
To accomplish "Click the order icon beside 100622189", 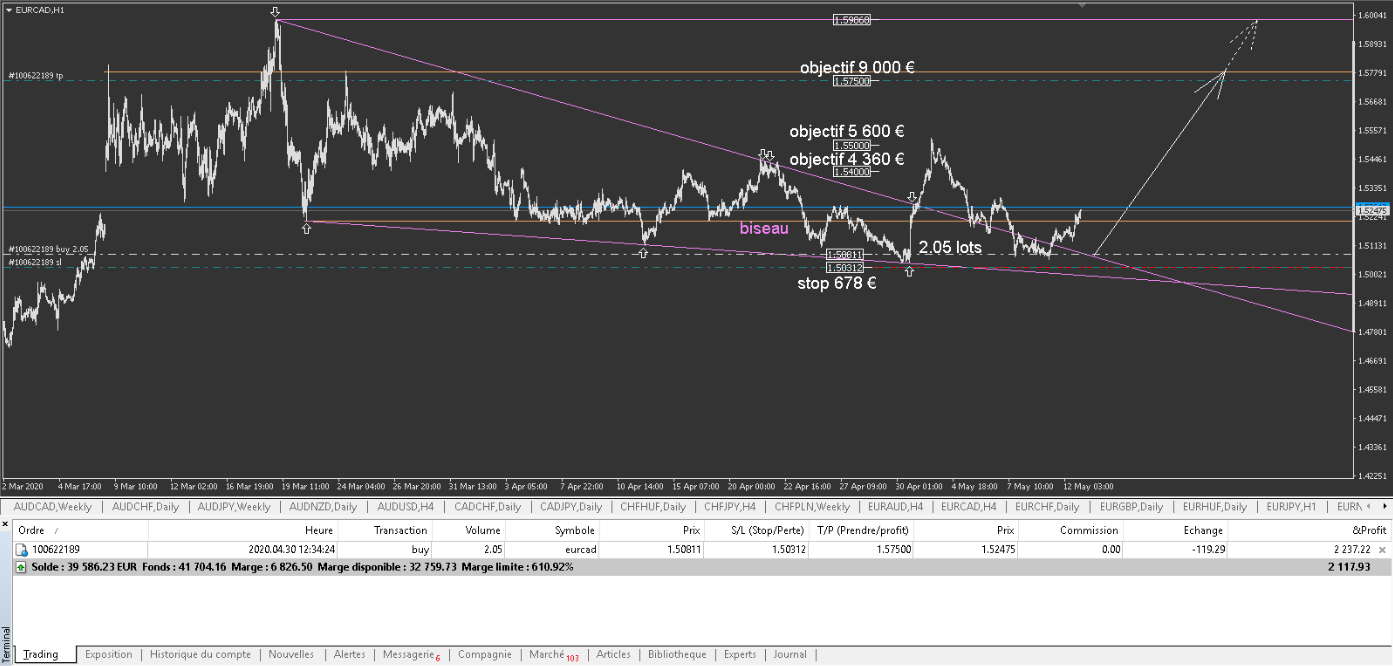I will (21, 550).
